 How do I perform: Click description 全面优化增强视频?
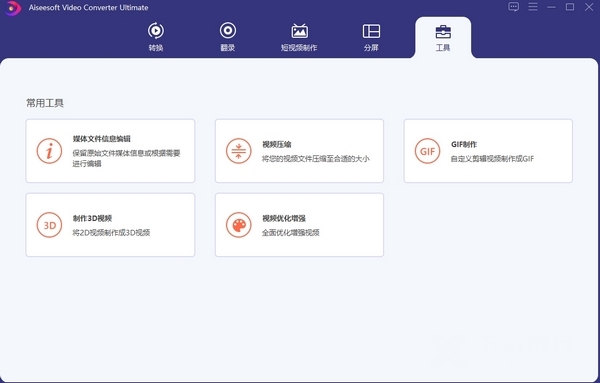click(x=291, y=232)
